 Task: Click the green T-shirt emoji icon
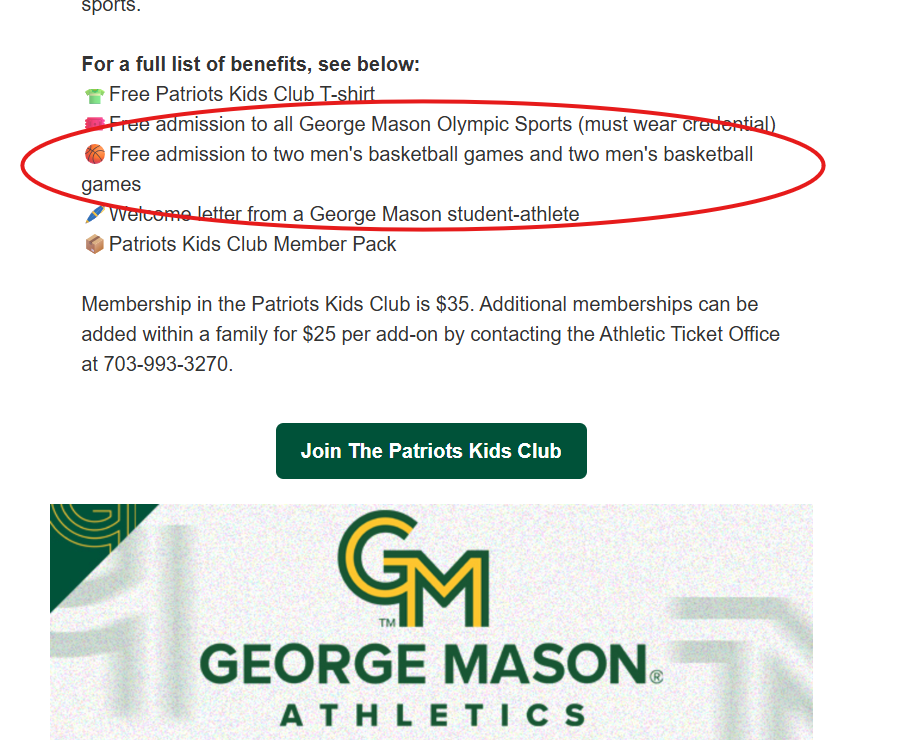coord(94,95)
